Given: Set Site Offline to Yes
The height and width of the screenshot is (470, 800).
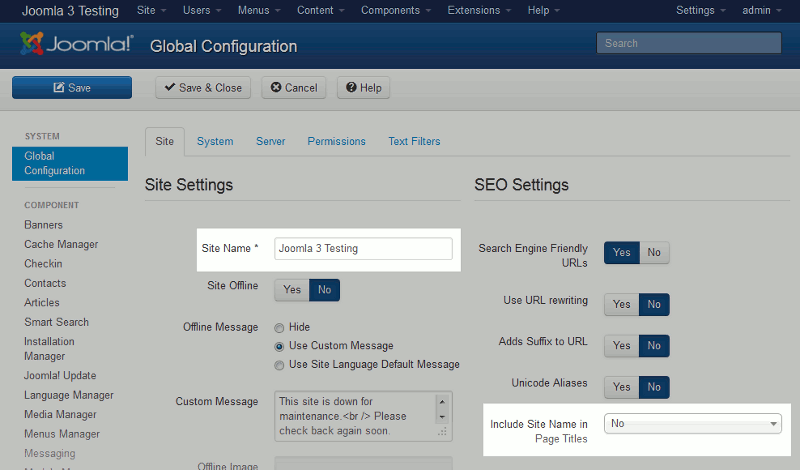Looking at the screenshot, I should 292,290.
